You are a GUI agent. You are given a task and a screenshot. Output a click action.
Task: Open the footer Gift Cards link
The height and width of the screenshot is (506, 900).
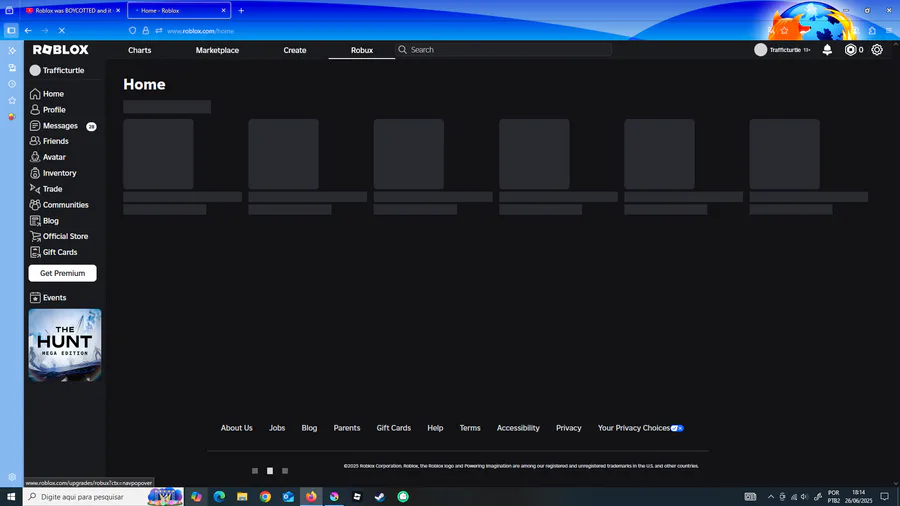(x=394, y=428)
